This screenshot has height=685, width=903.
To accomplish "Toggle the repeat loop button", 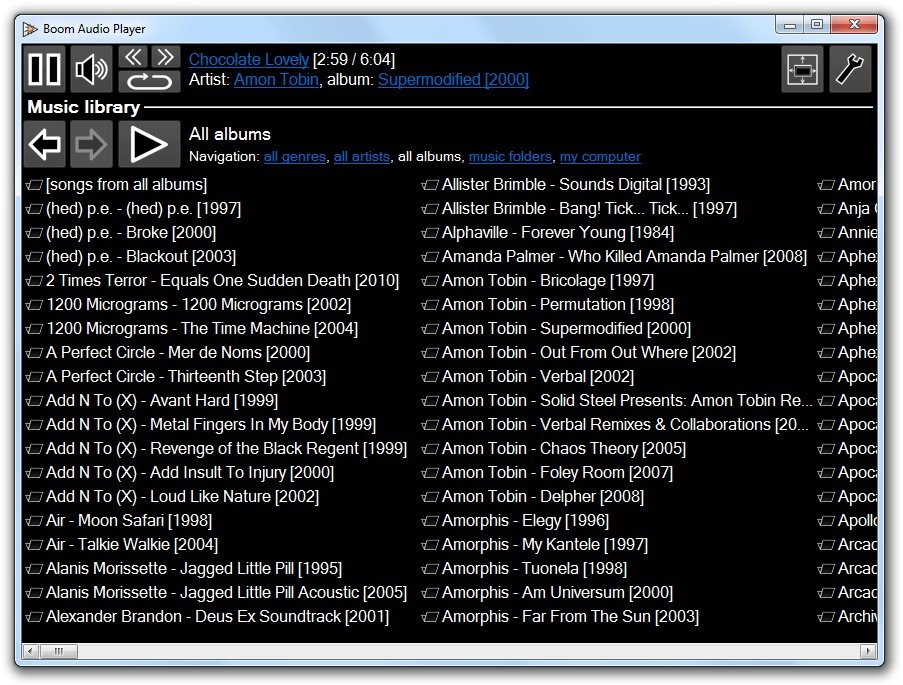I will (149, 81).
